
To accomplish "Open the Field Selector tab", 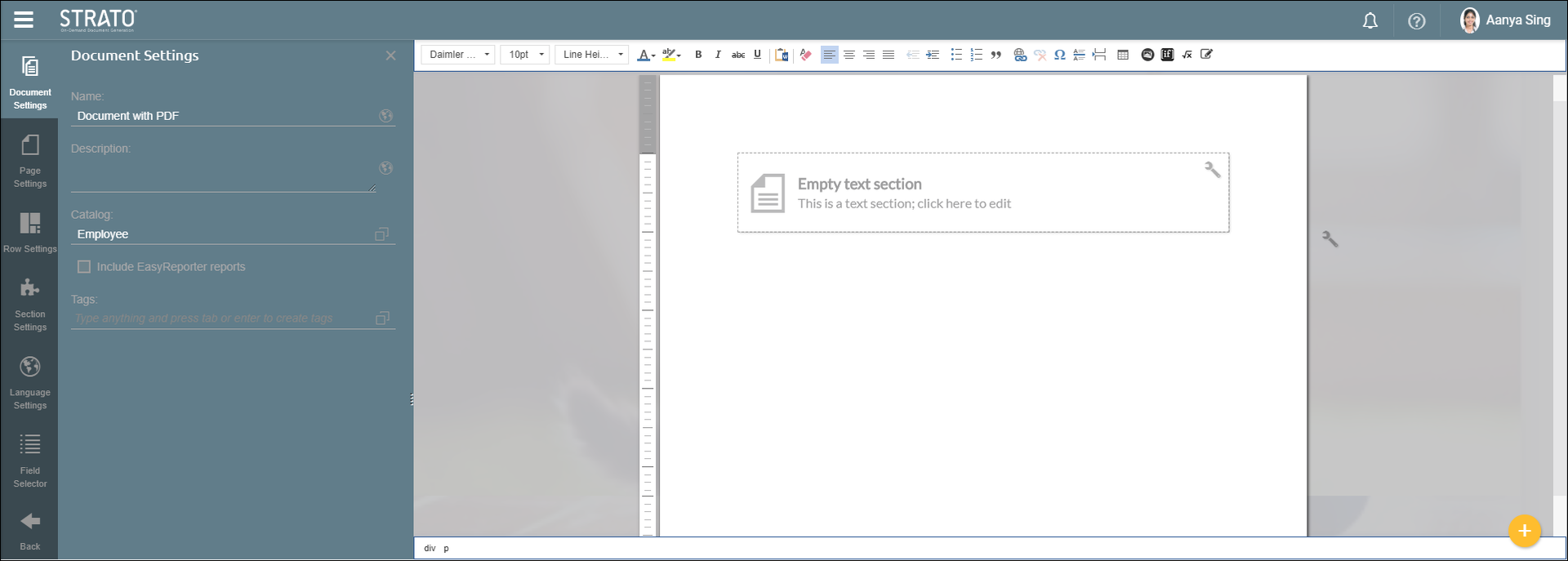I will coord(30,461).
